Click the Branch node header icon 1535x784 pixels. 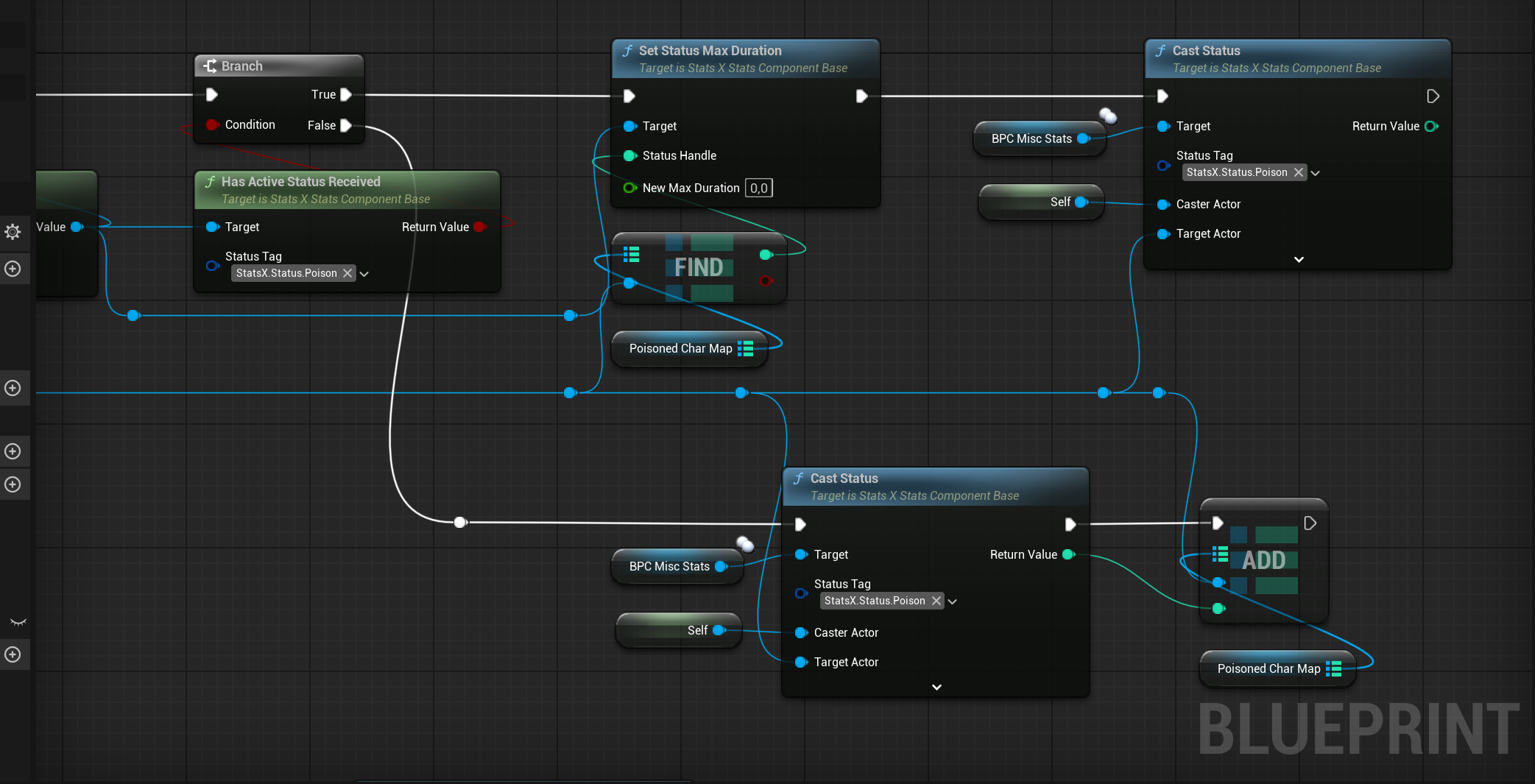click(210, 66)
